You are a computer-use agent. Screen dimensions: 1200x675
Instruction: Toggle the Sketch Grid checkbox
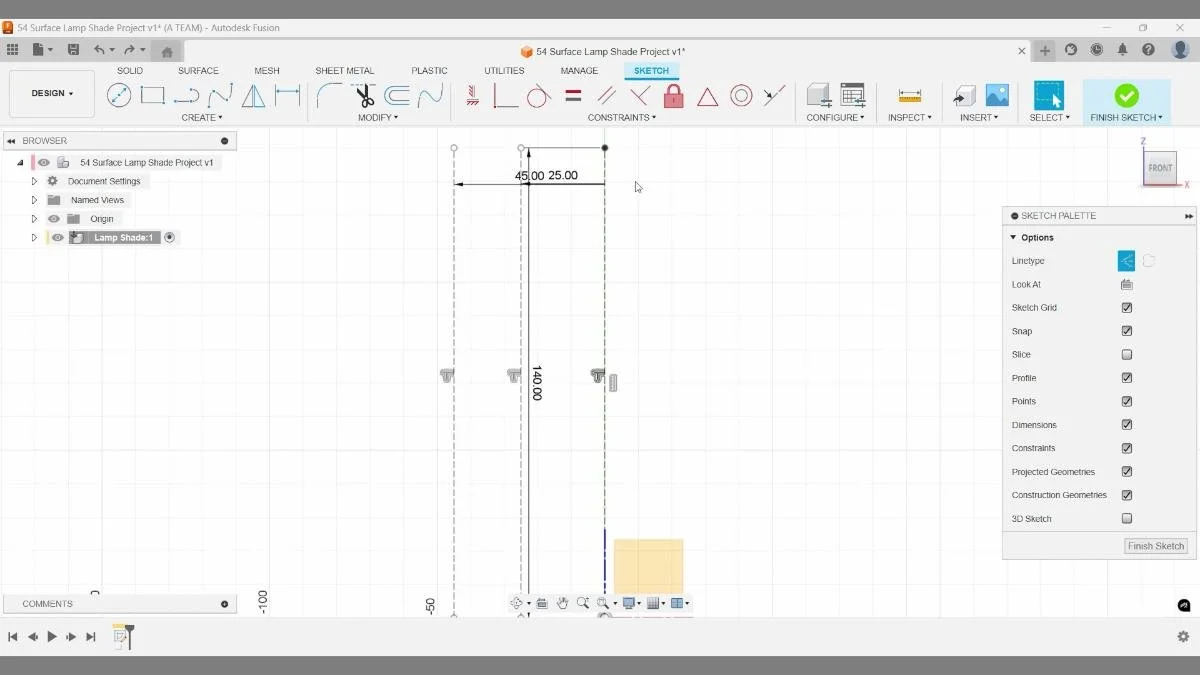[x=1127, y=307]
